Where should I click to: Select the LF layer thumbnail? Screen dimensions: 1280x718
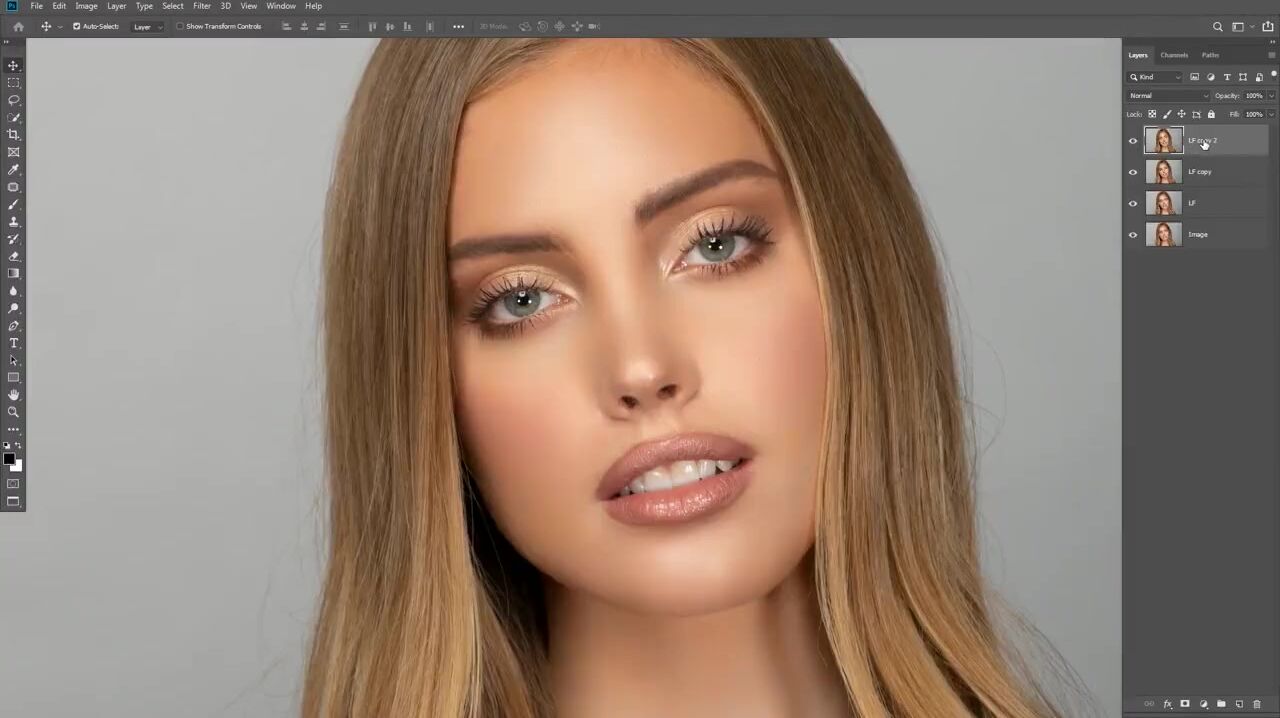click(x=1163, y=203)
